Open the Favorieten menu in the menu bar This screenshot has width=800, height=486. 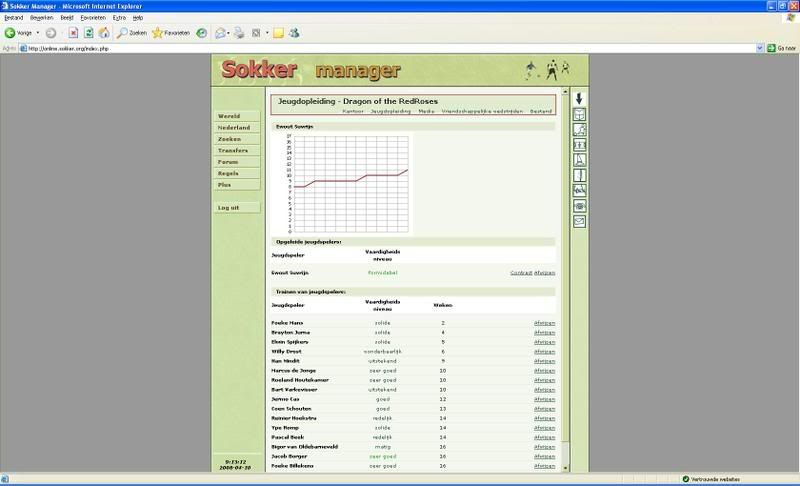coord(93,18)
